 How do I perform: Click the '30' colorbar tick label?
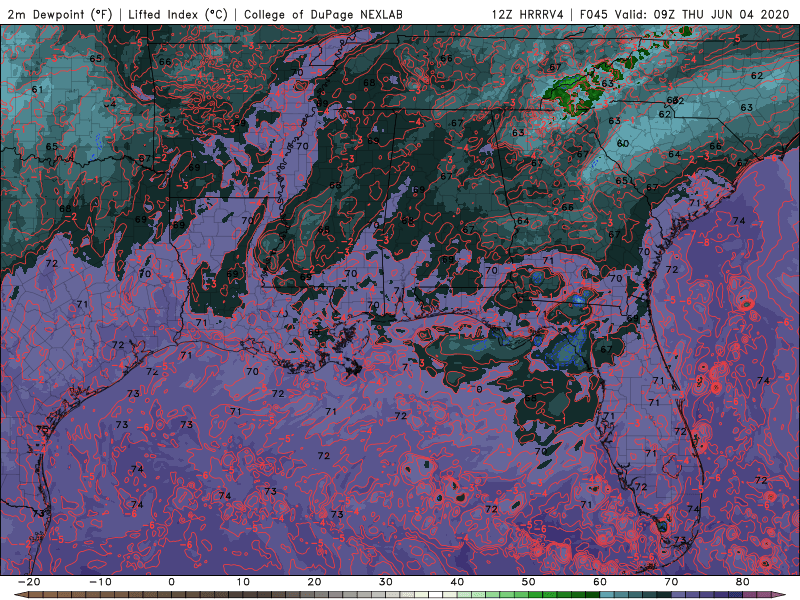point(386,582)
